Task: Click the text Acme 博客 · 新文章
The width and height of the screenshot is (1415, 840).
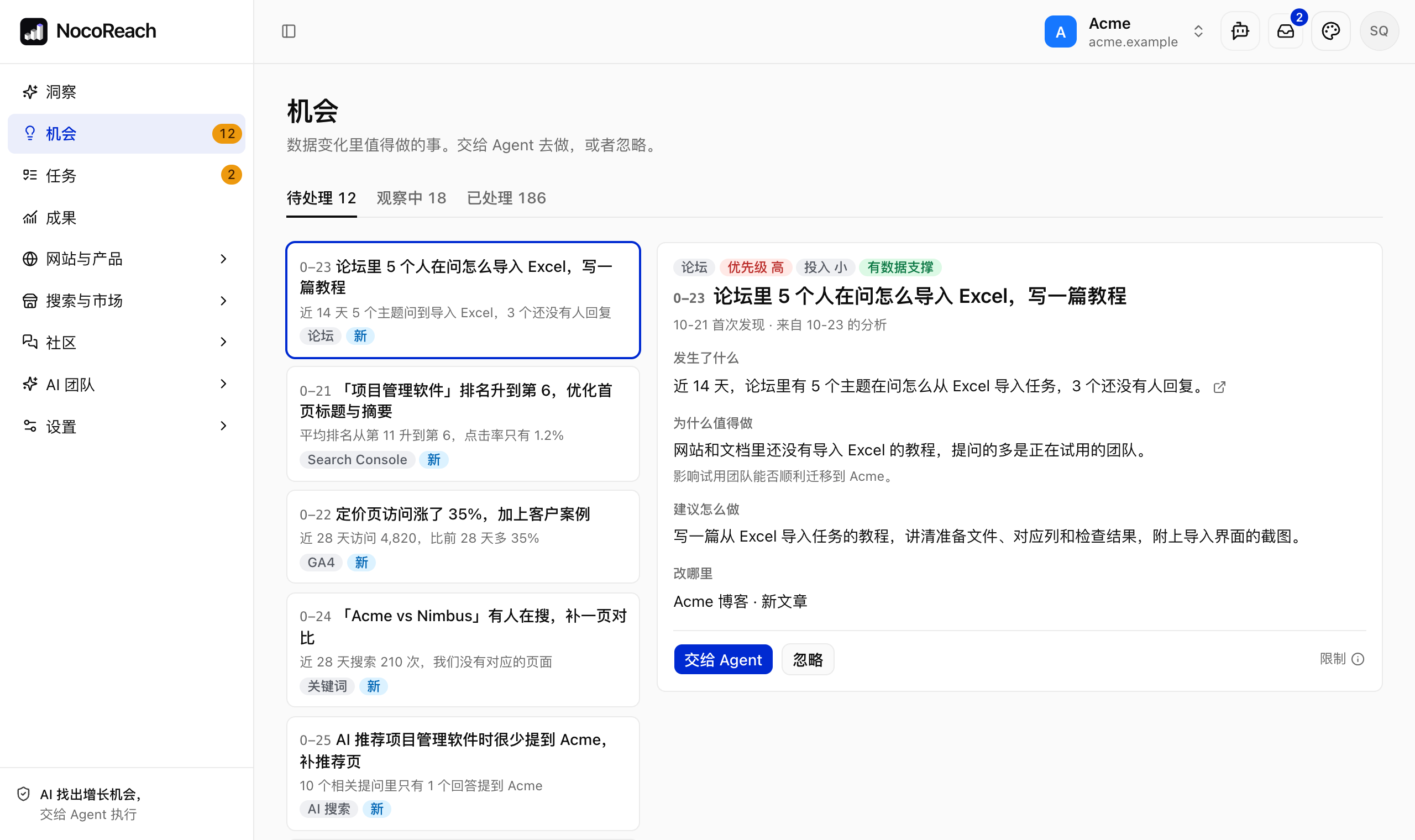Action: coord(740,602)
